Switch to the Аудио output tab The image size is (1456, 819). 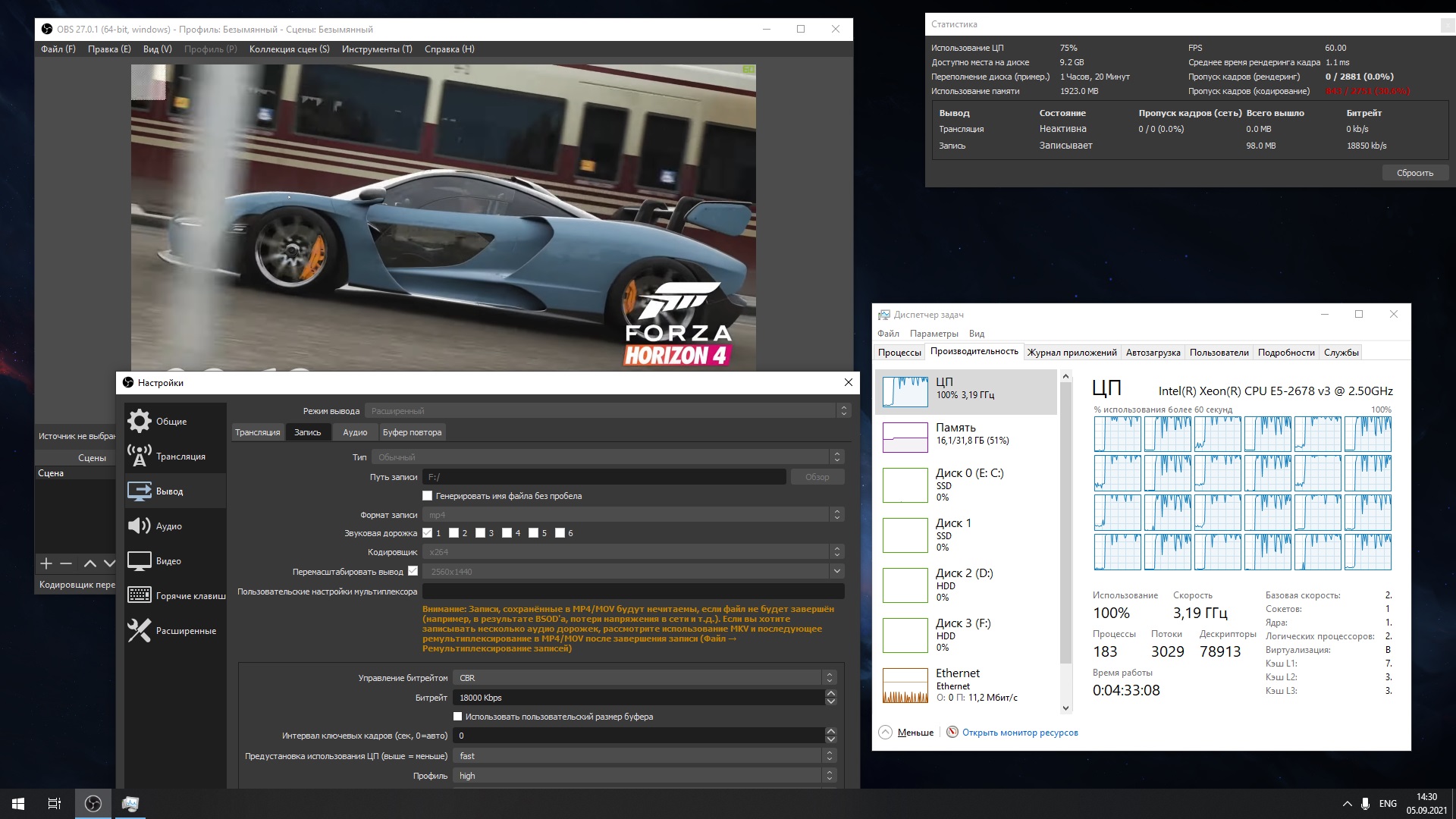(x=354, y=432)
